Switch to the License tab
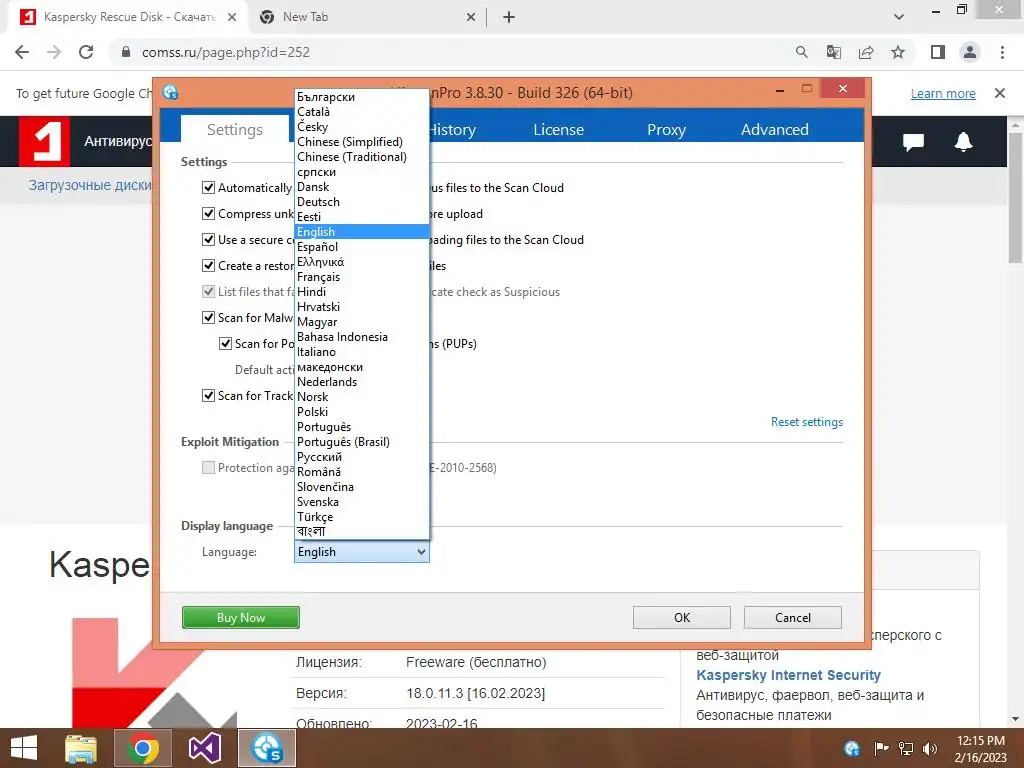 tap(558, 129)
